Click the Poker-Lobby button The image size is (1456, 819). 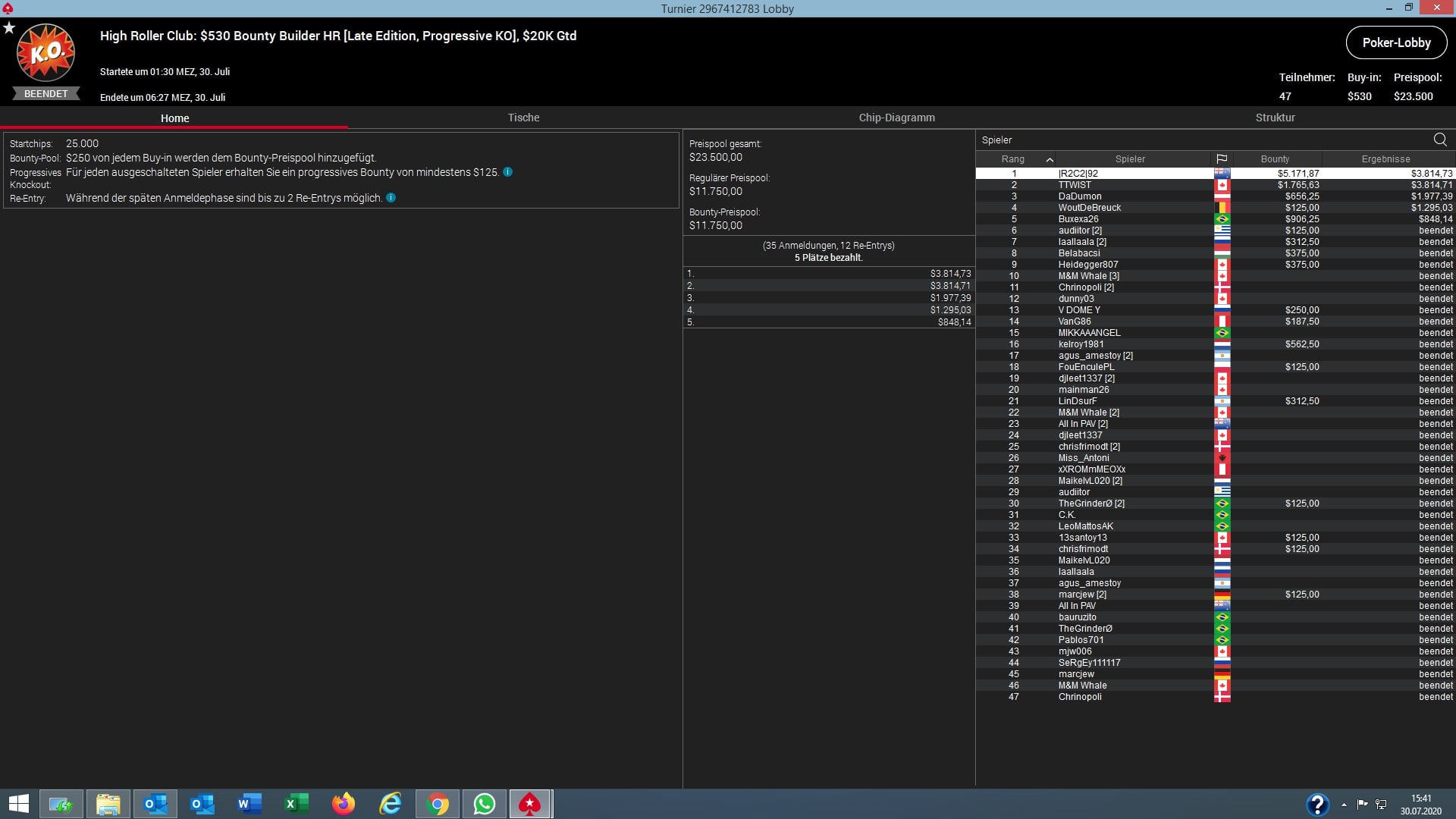[x=1396, y=42]
